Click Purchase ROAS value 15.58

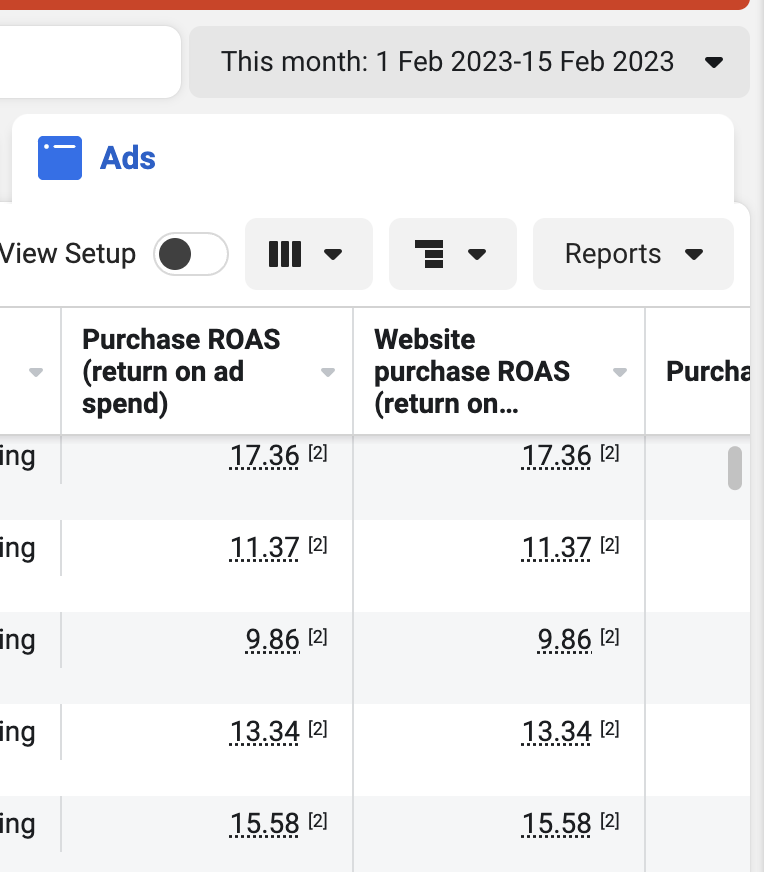point(264,824)
